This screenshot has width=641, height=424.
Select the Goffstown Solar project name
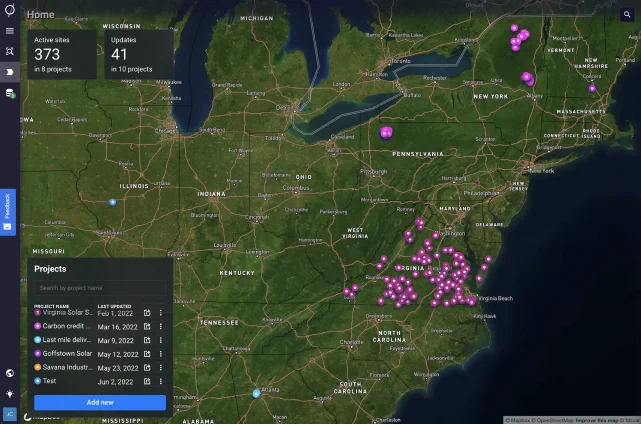67,353
